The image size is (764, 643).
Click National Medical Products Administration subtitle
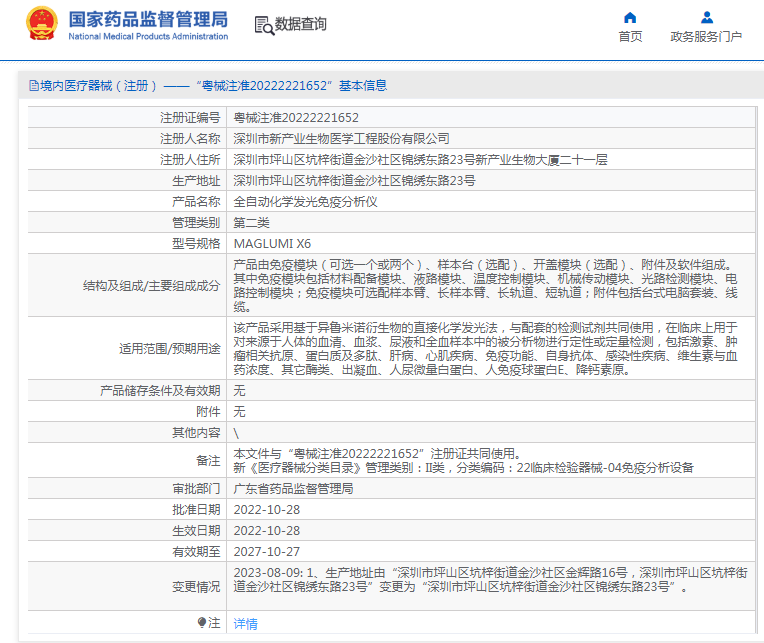148,37
